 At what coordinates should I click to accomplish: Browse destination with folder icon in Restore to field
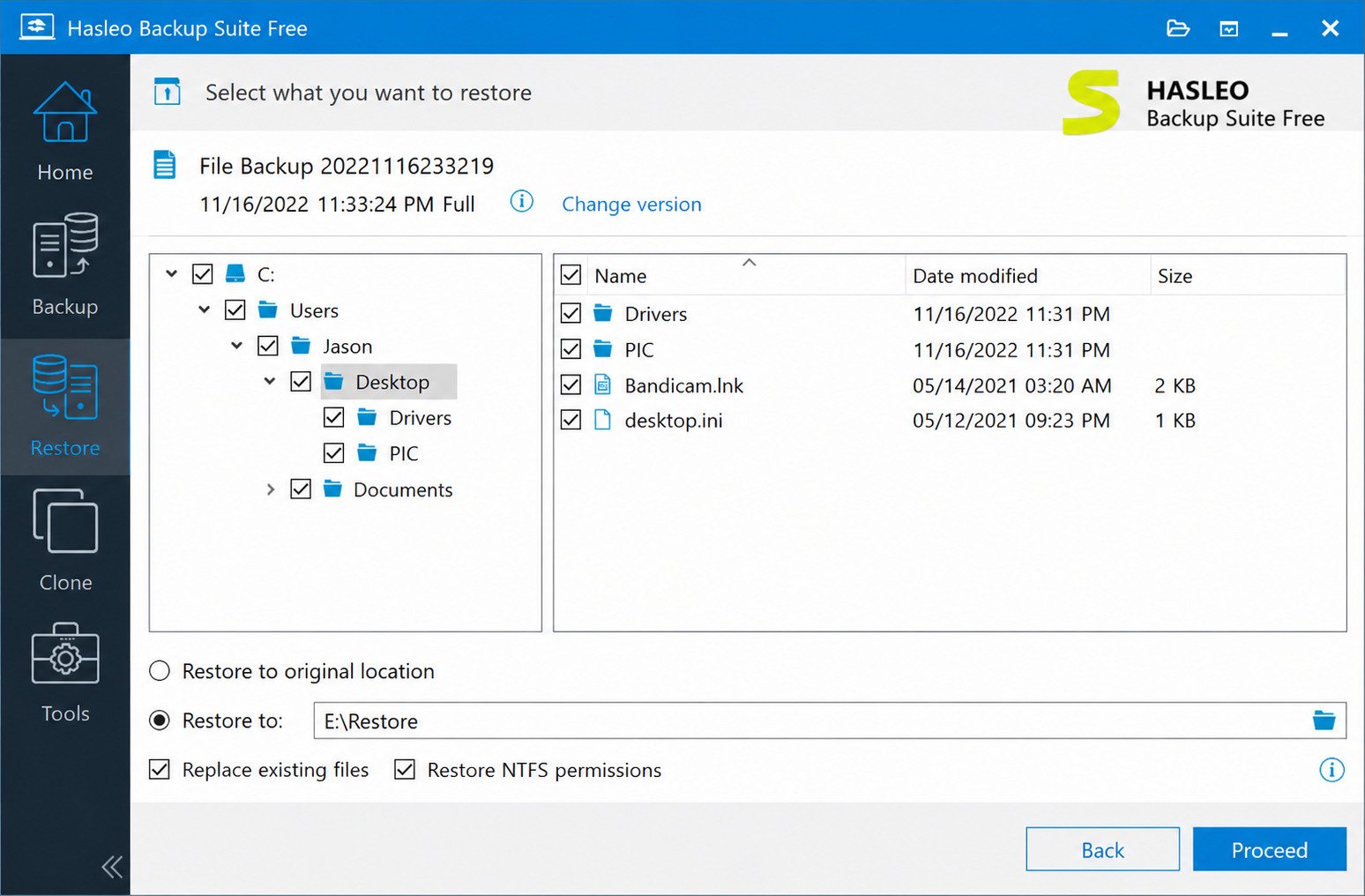pos(1324,721)
